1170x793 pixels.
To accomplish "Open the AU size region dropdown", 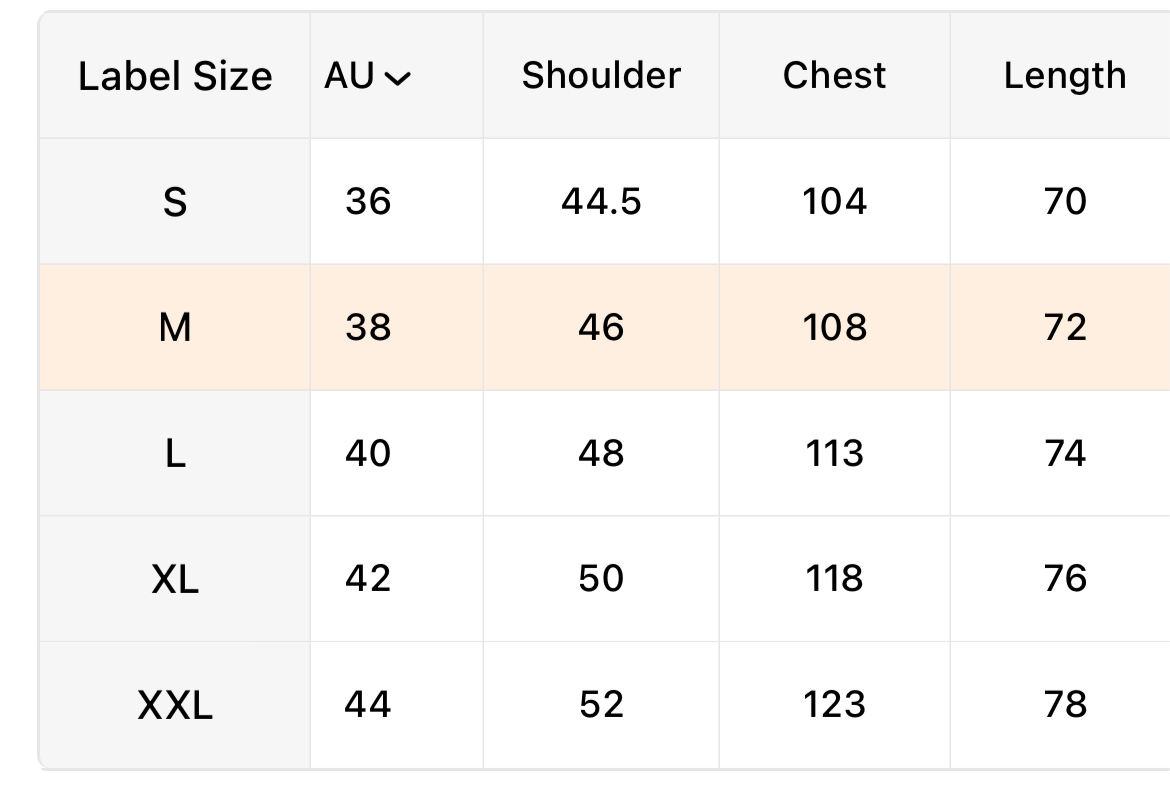I will pyautogui.click(x=367, y=76).
